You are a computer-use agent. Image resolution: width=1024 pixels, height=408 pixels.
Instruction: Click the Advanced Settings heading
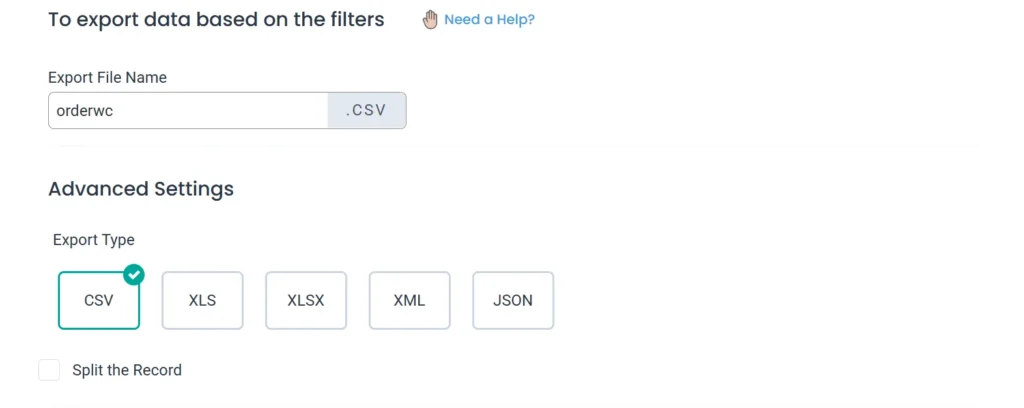141,189
